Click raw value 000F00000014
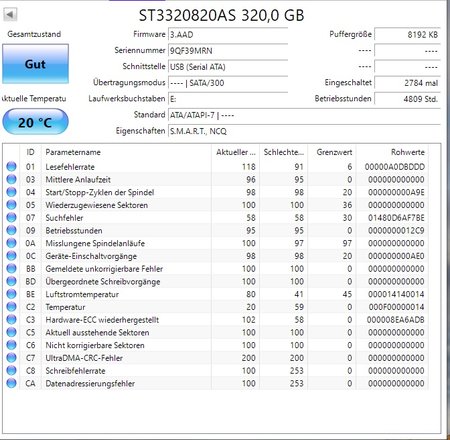450x440 pixels. click(396, 307)
